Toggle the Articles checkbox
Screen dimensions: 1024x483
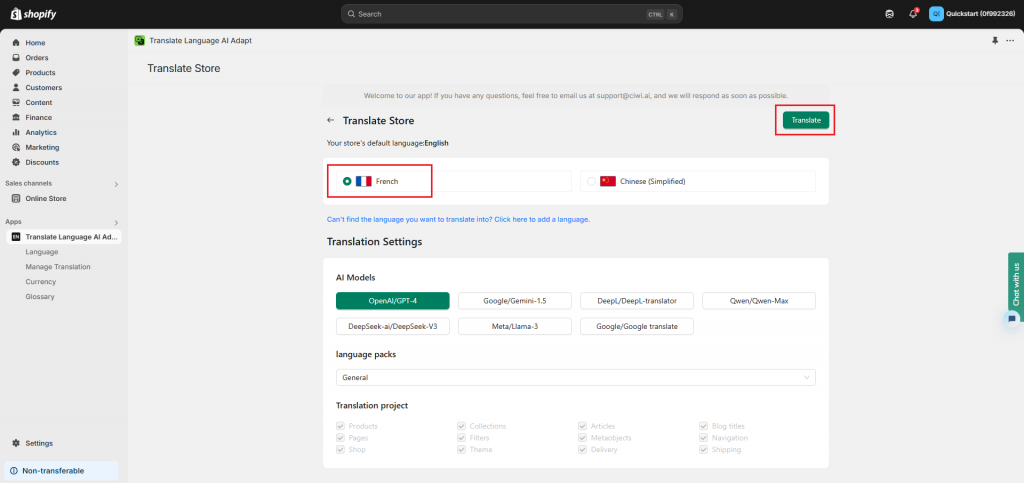point(582,426)
